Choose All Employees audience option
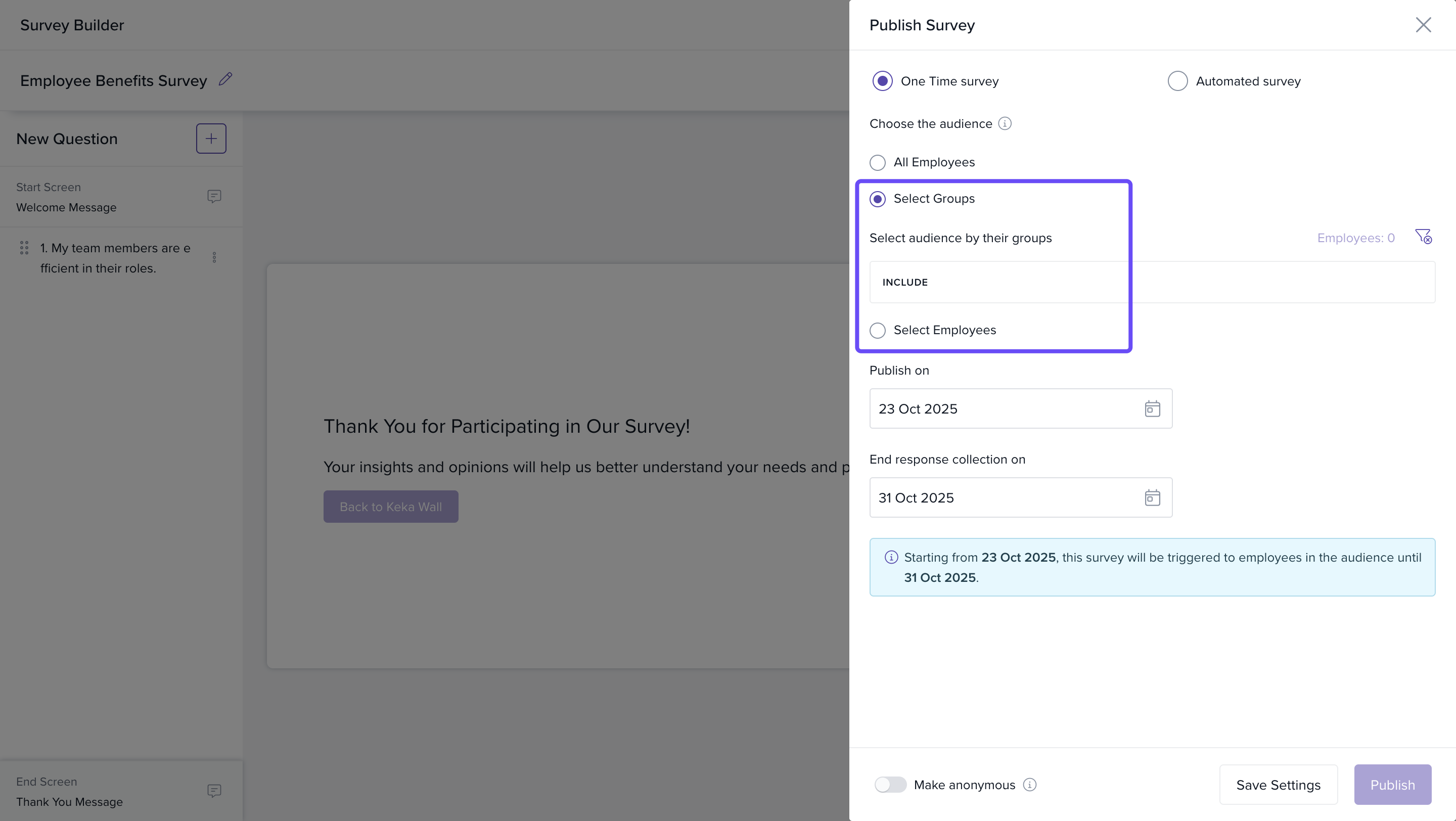1456x821 pixels. [877, 163]
